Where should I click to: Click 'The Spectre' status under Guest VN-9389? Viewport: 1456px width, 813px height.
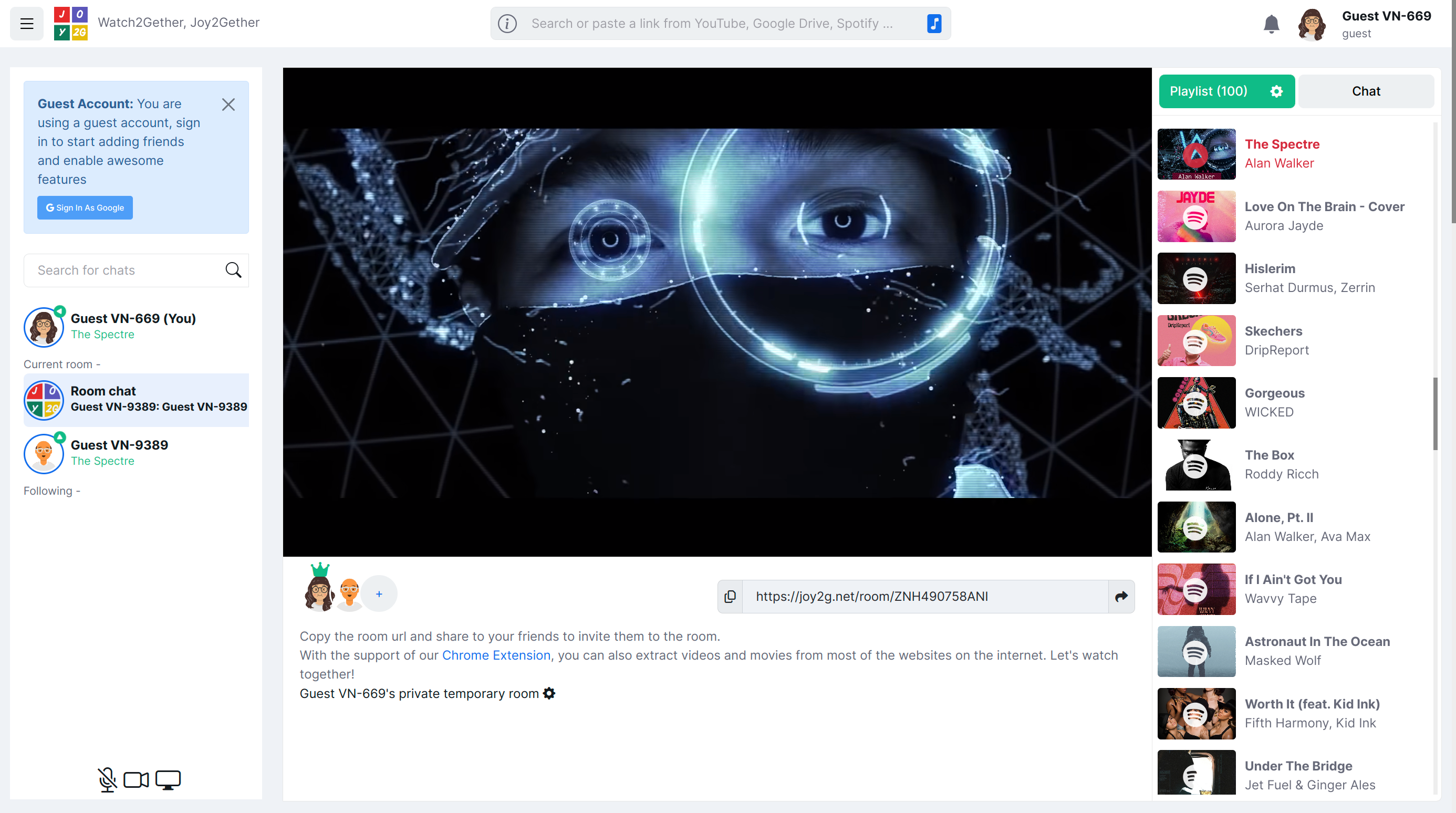(102, 461)
